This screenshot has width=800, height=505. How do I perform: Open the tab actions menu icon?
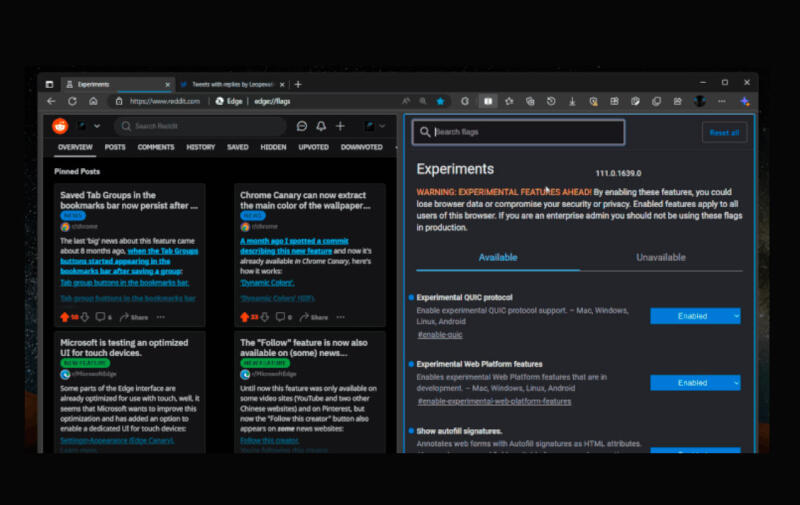(49, 84)
